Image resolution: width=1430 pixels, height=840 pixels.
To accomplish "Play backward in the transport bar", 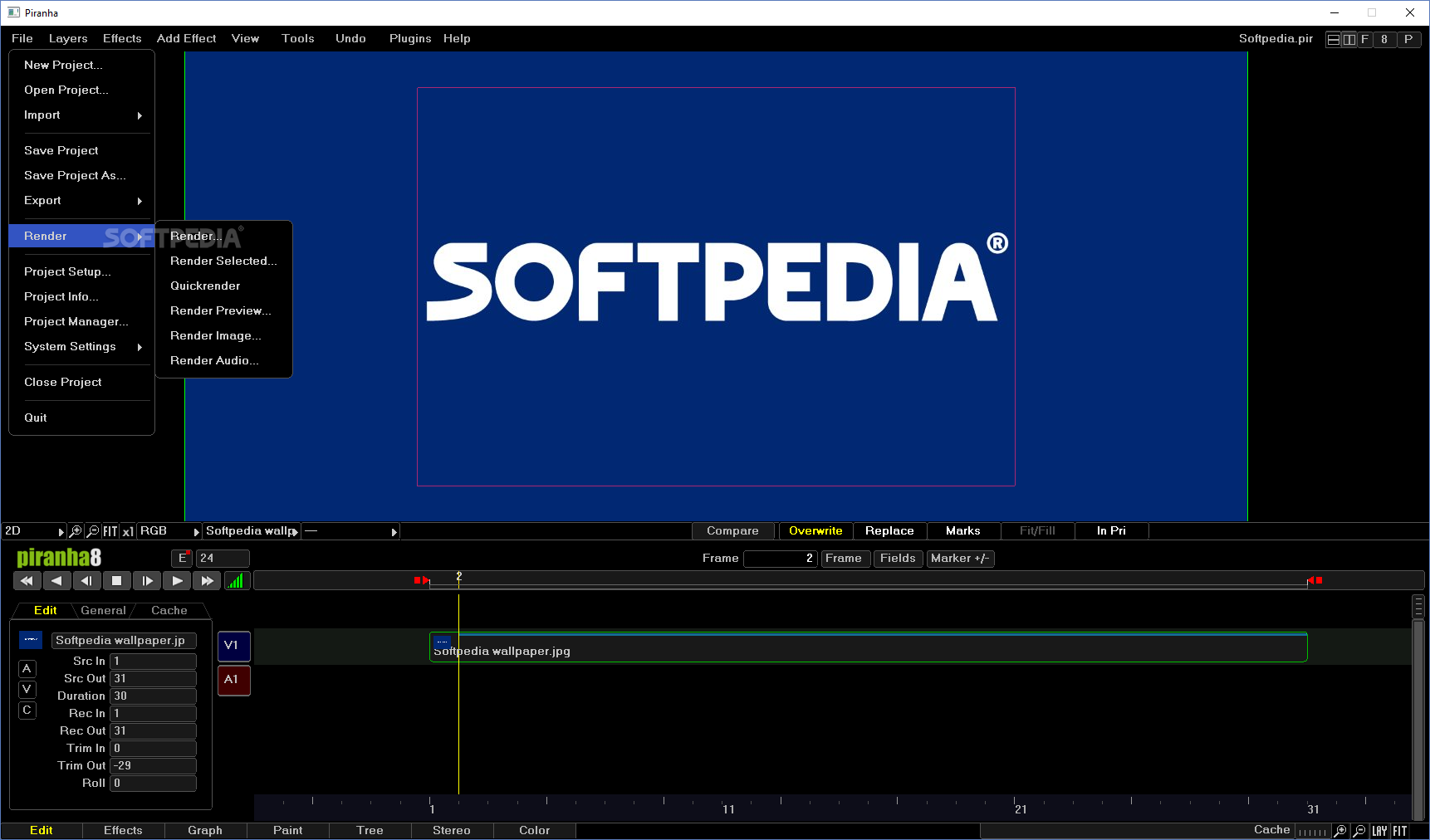I will point(56,581).
